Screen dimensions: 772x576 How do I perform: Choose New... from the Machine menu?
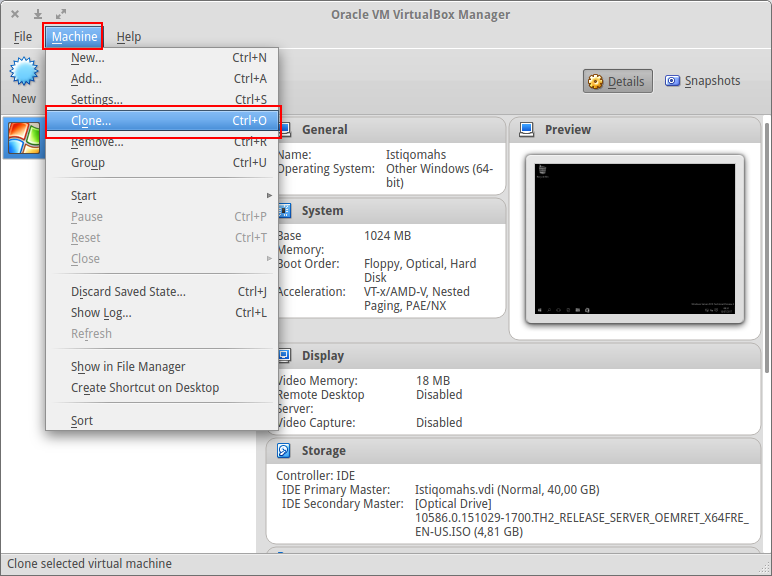tap(162, 58)
